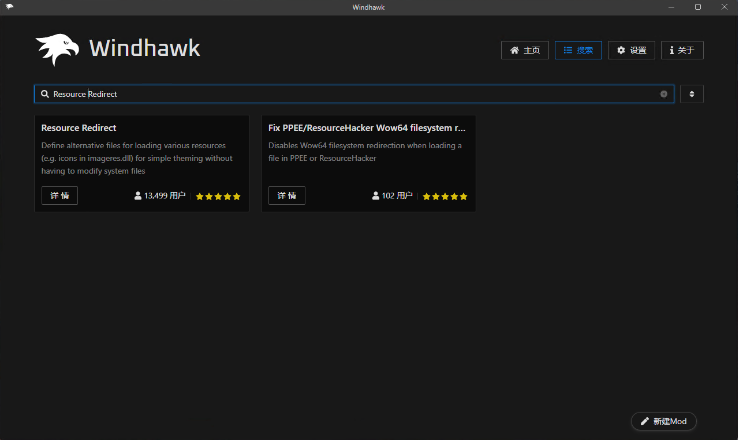Screen dimensions: 738x440
Task: Open details for Resource Redirect mod
Action: click(60, 195)
